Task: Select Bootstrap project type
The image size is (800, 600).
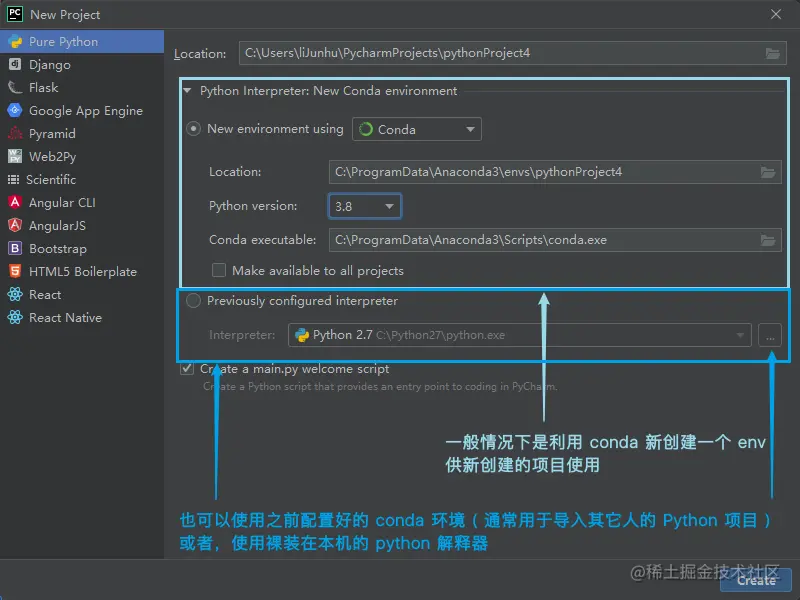Action: tap(82, 248)
